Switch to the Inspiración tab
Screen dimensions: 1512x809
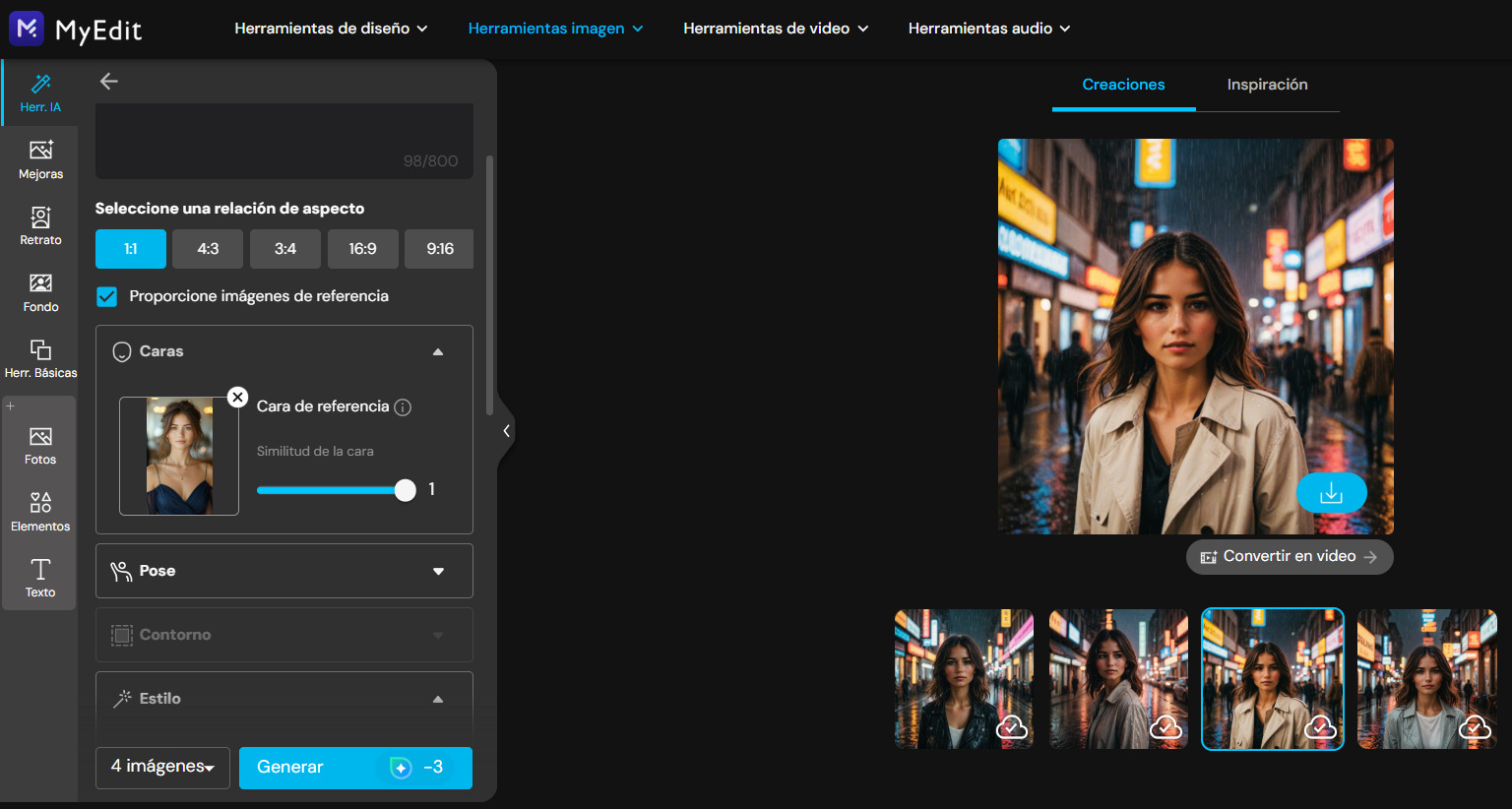pyautogui.click(x=1267, y=85)
